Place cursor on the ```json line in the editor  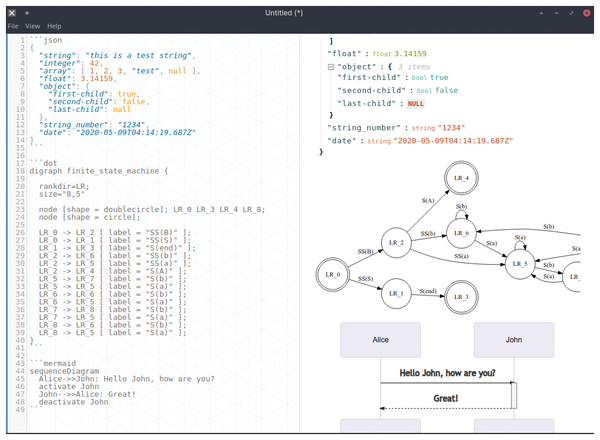click(x=46, y=41)
